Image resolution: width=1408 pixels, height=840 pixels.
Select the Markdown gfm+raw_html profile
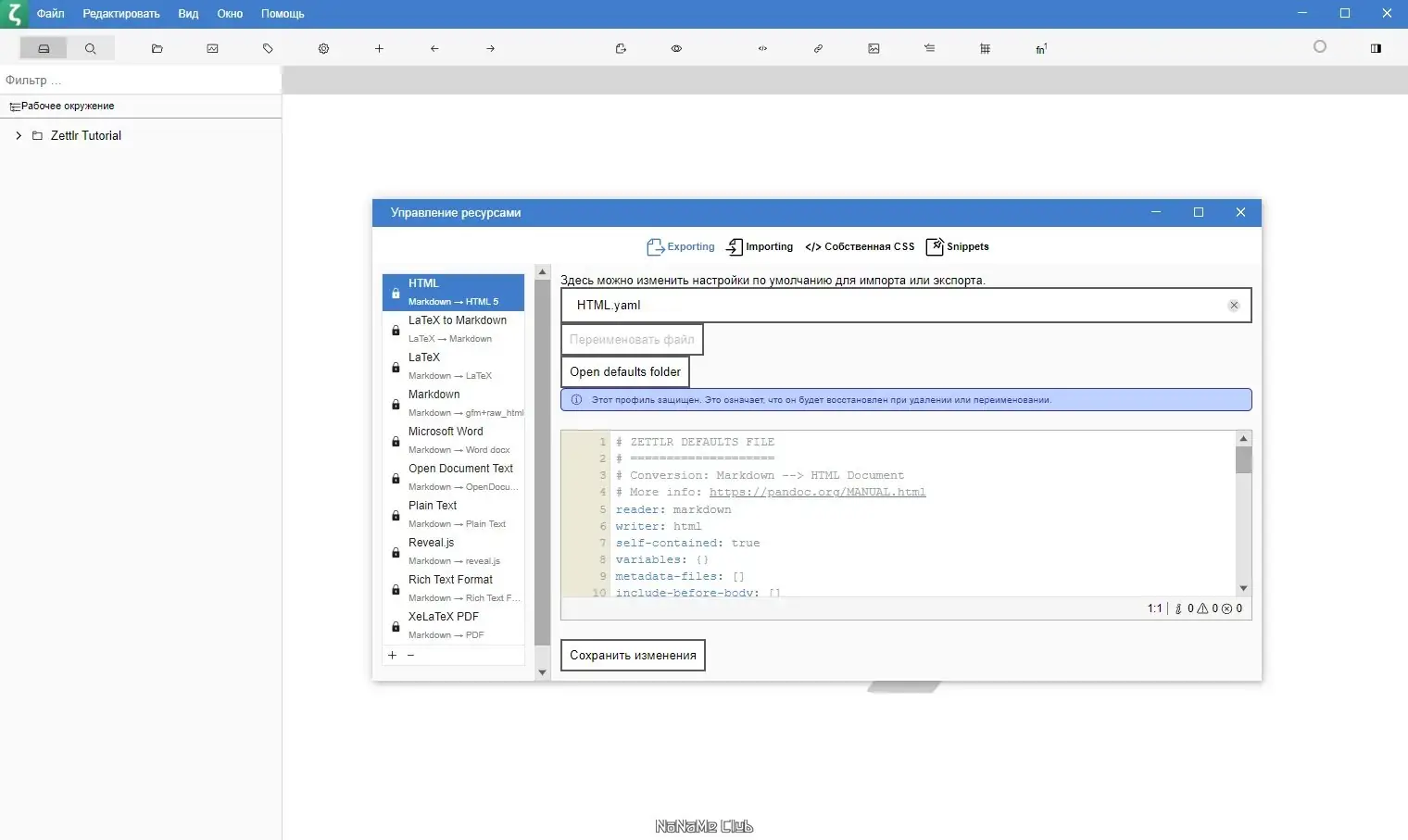(454, 404)
